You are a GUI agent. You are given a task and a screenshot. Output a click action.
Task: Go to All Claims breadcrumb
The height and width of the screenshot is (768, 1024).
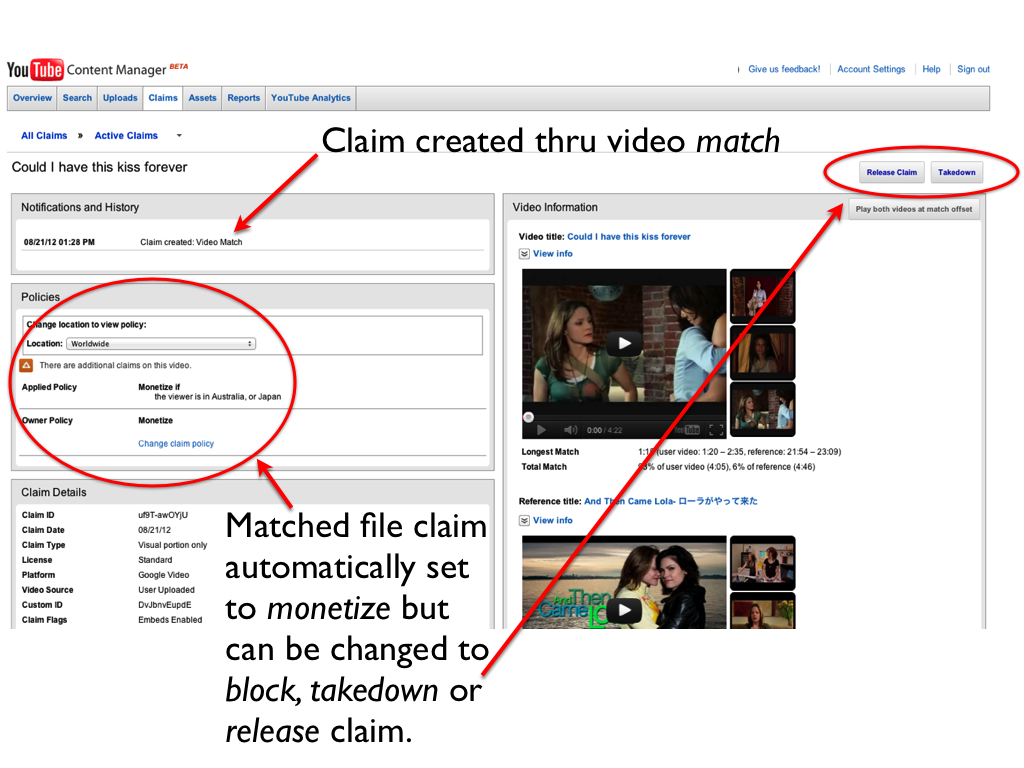[x=44, y=136]
